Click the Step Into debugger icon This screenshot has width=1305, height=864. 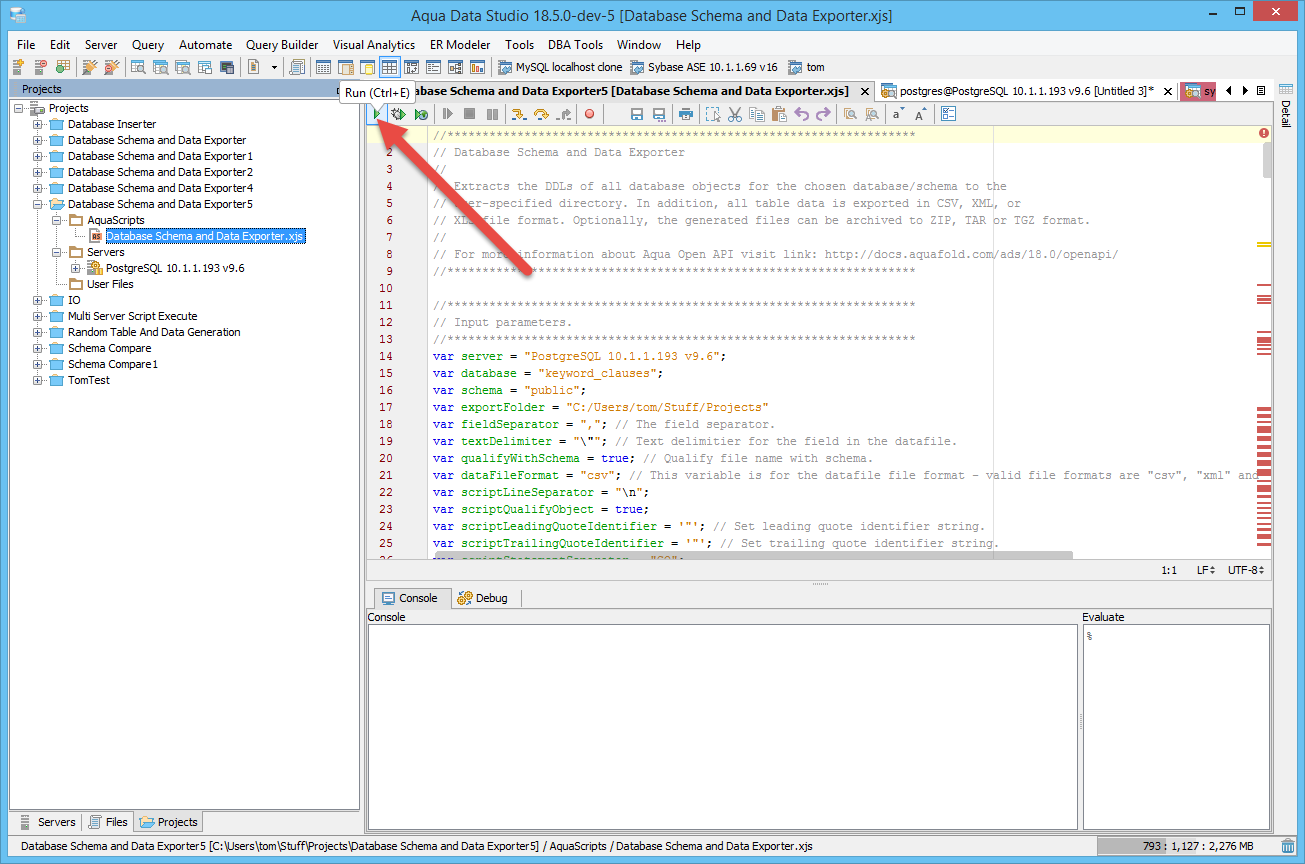pos(519,114)
